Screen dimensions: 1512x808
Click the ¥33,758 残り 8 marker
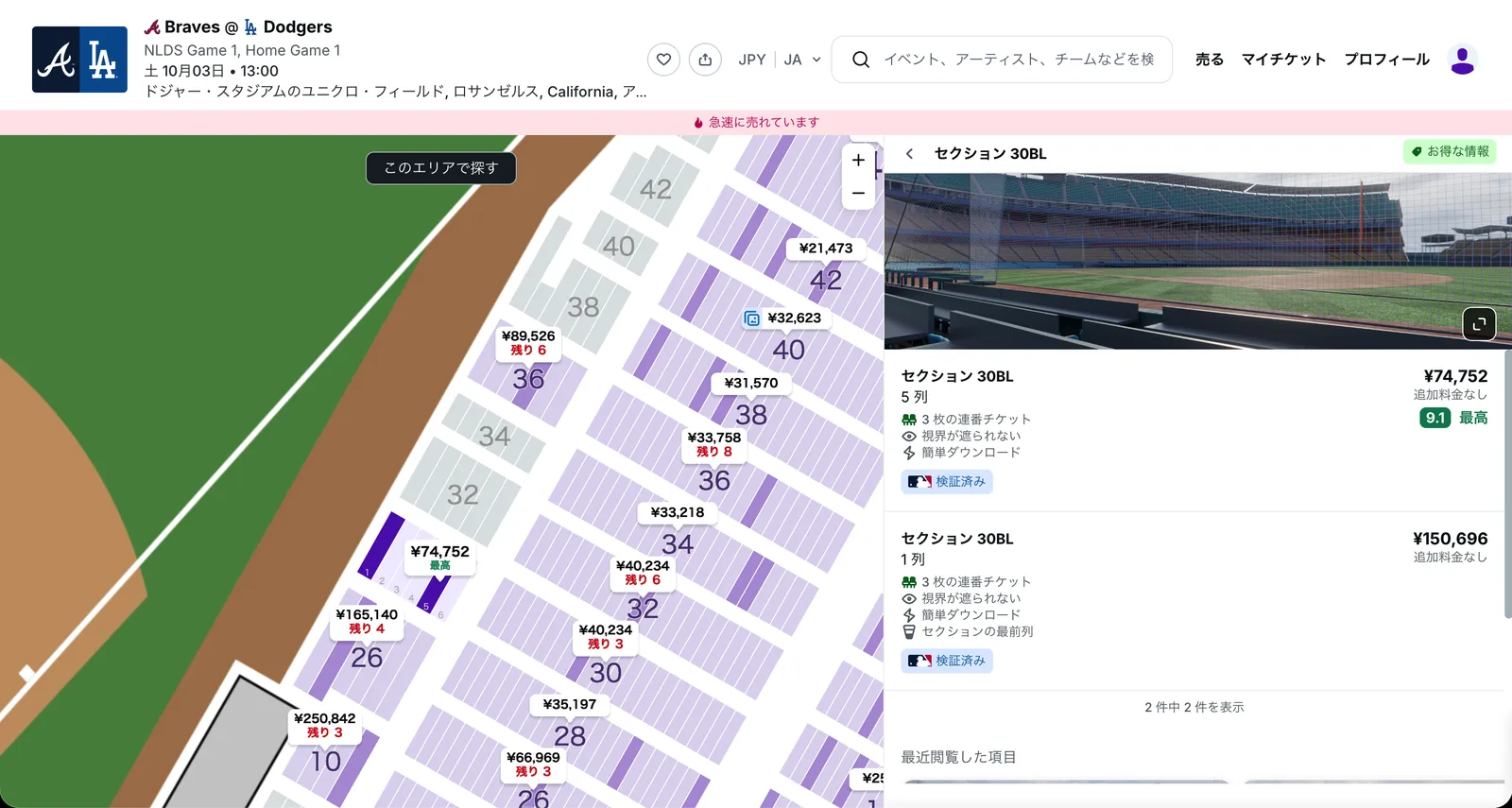(x=714, y=444)
